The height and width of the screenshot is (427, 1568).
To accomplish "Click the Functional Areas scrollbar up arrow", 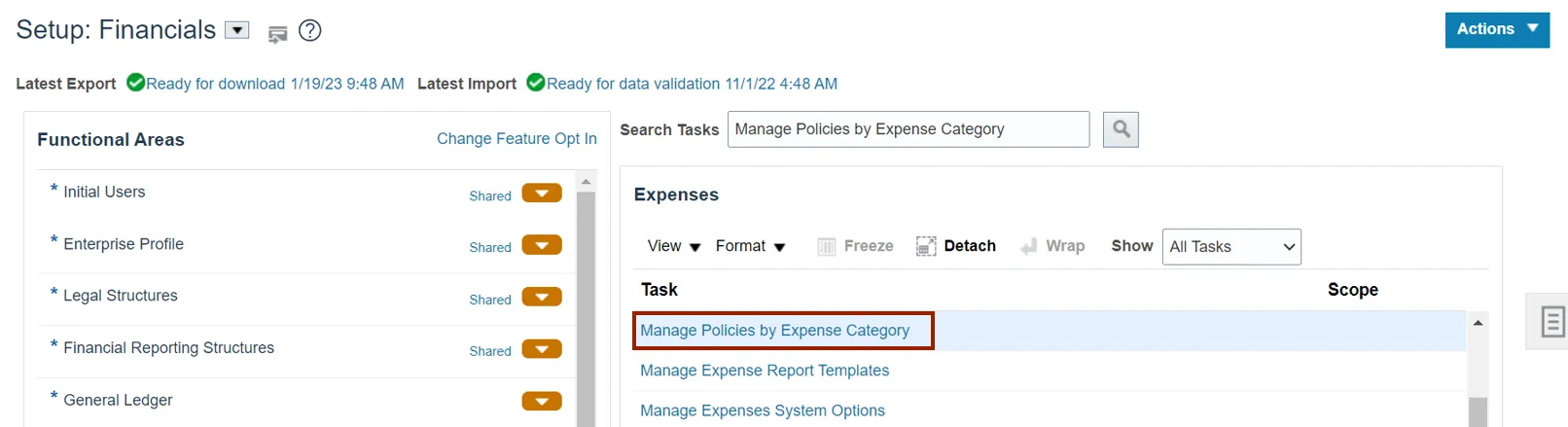I will pos(586,182).
